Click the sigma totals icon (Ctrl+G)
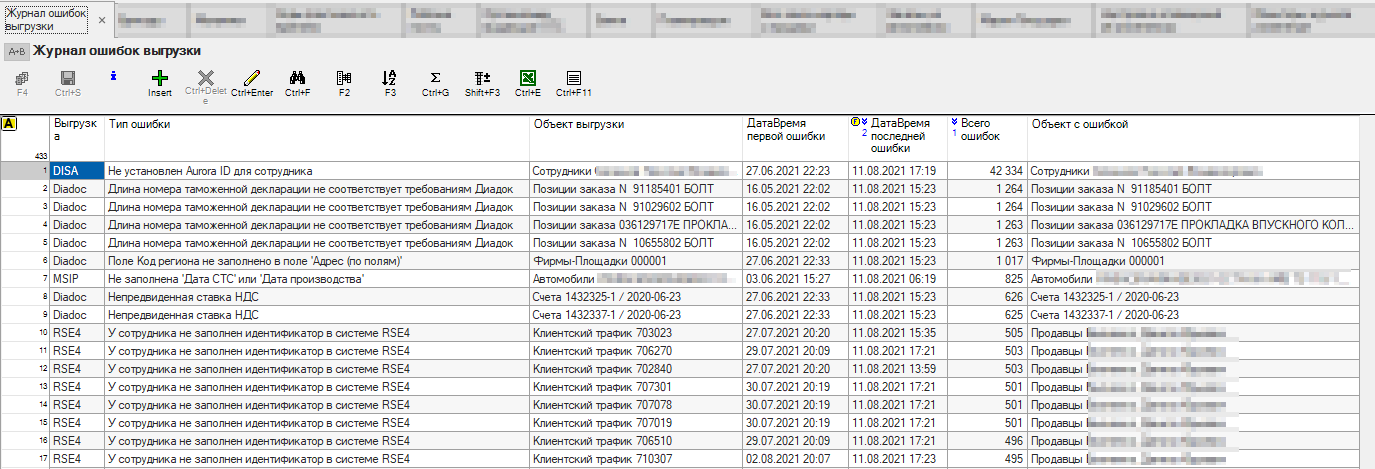 tap(435, 78)
